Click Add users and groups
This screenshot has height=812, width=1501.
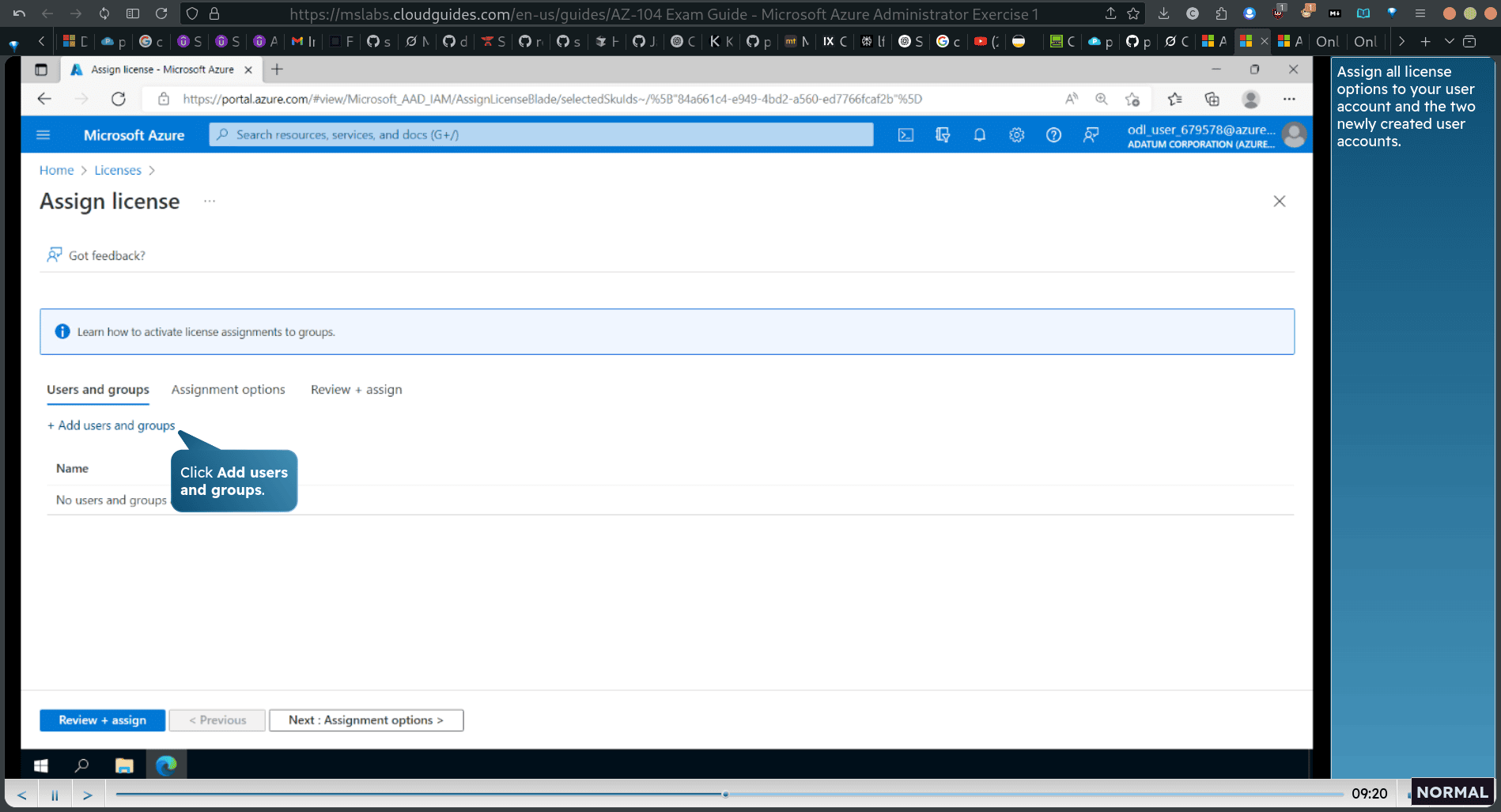click(x=112, y=425)
